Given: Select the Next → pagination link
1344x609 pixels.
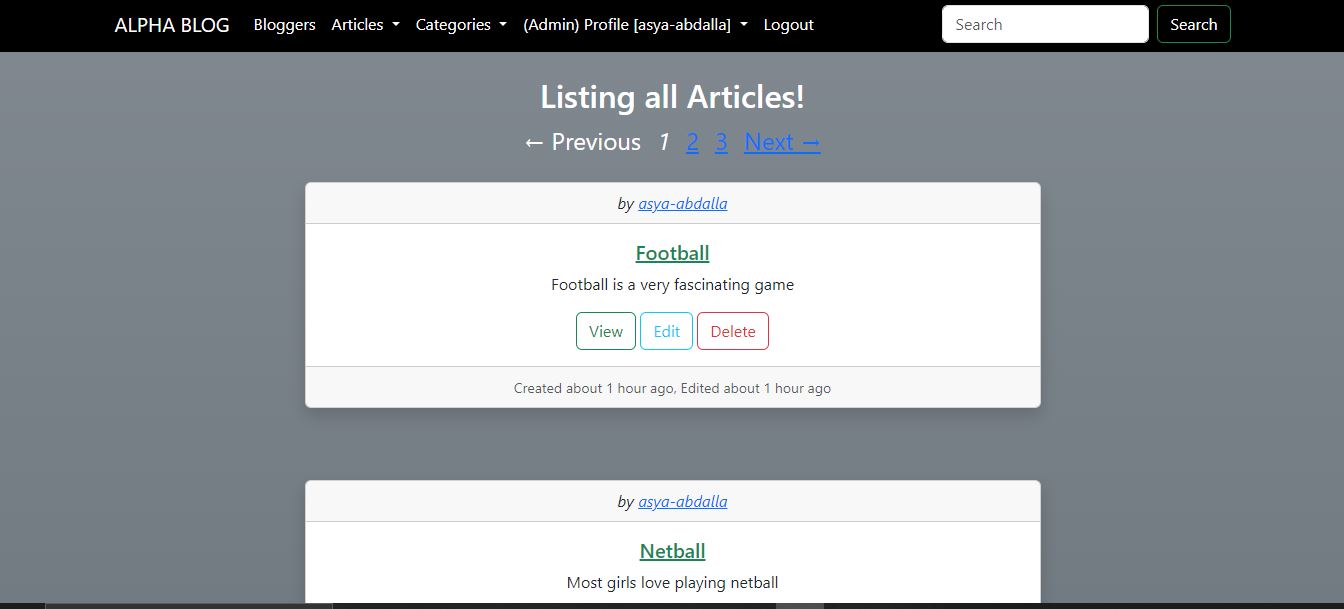Looking at the screenshot, I should click(782, 142).
